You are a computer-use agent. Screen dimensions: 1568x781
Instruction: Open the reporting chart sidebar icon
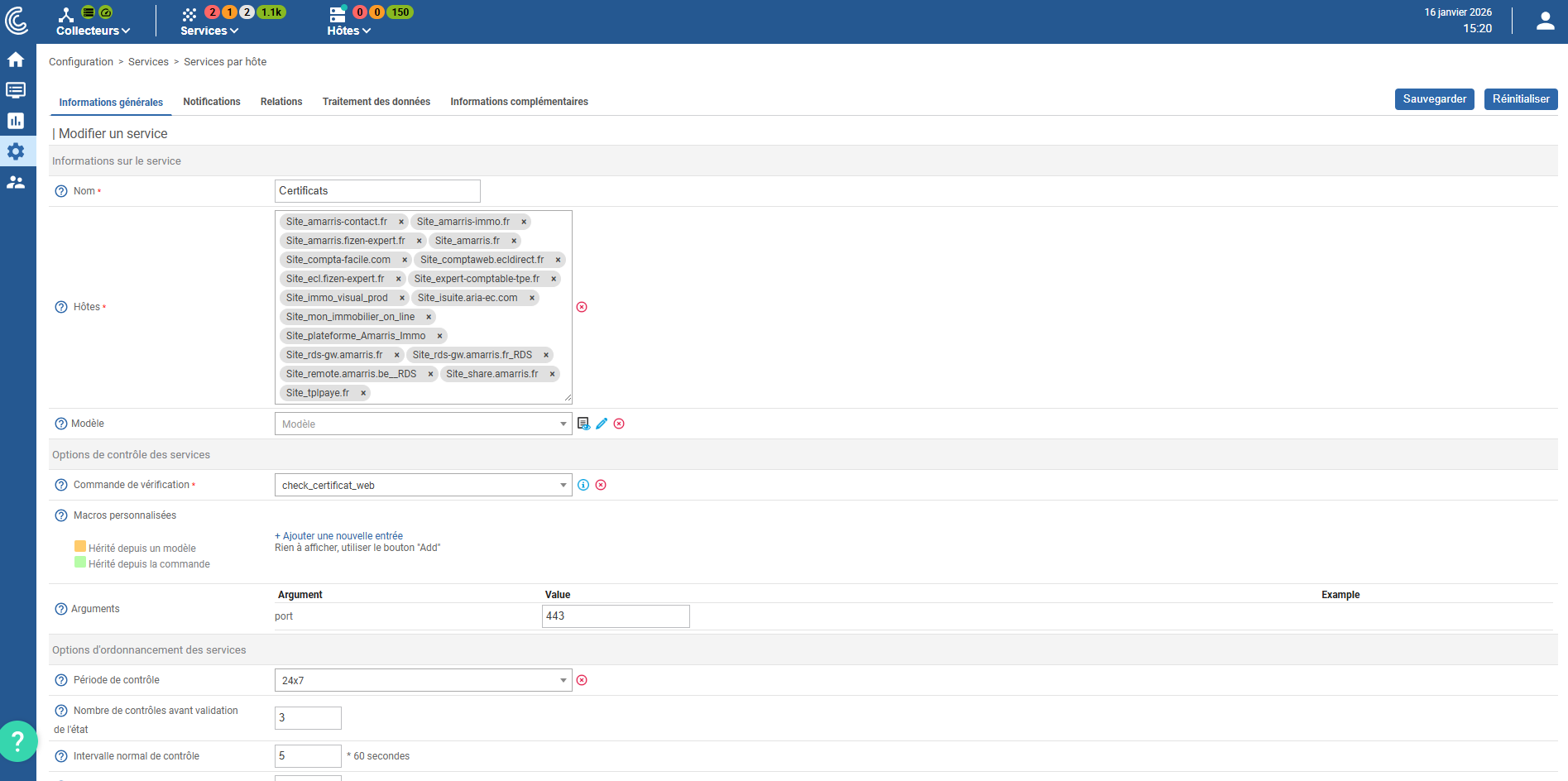click(x=16, y=121)
